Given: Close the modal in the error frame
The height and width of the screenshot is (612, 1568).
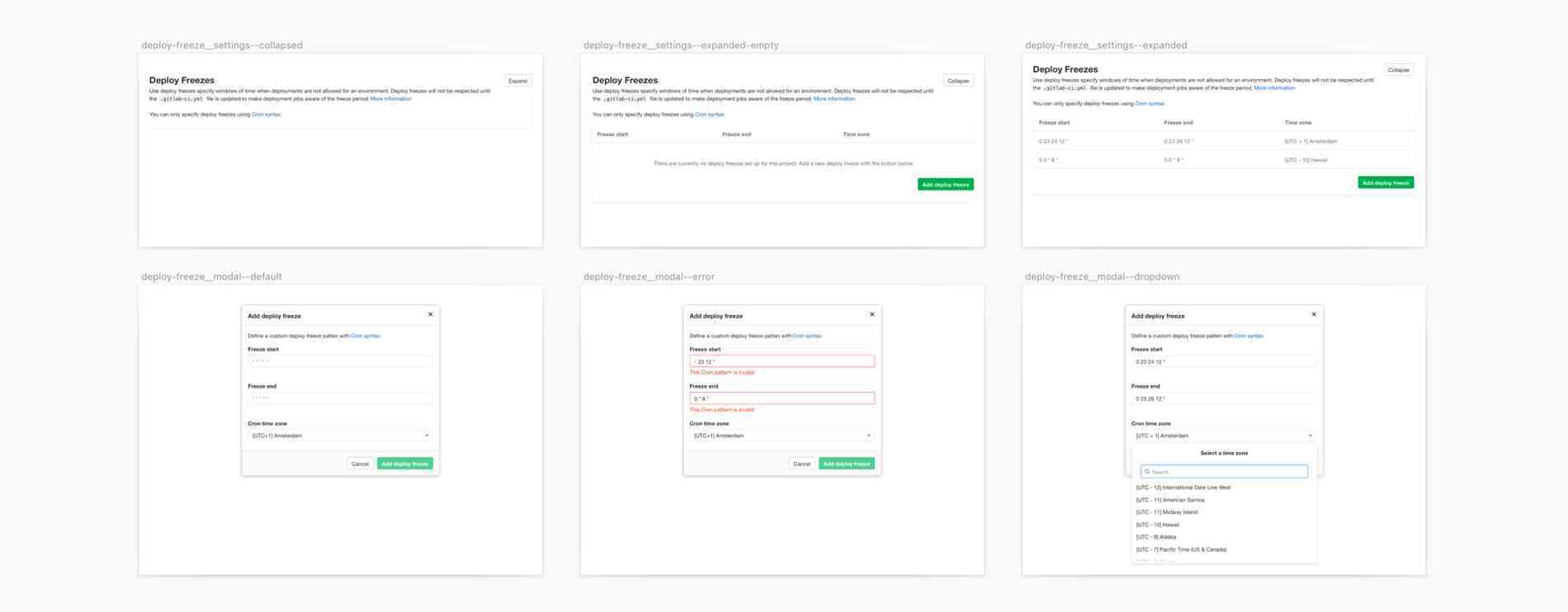Looking at the screenshot, I should (x=871, y=314).
